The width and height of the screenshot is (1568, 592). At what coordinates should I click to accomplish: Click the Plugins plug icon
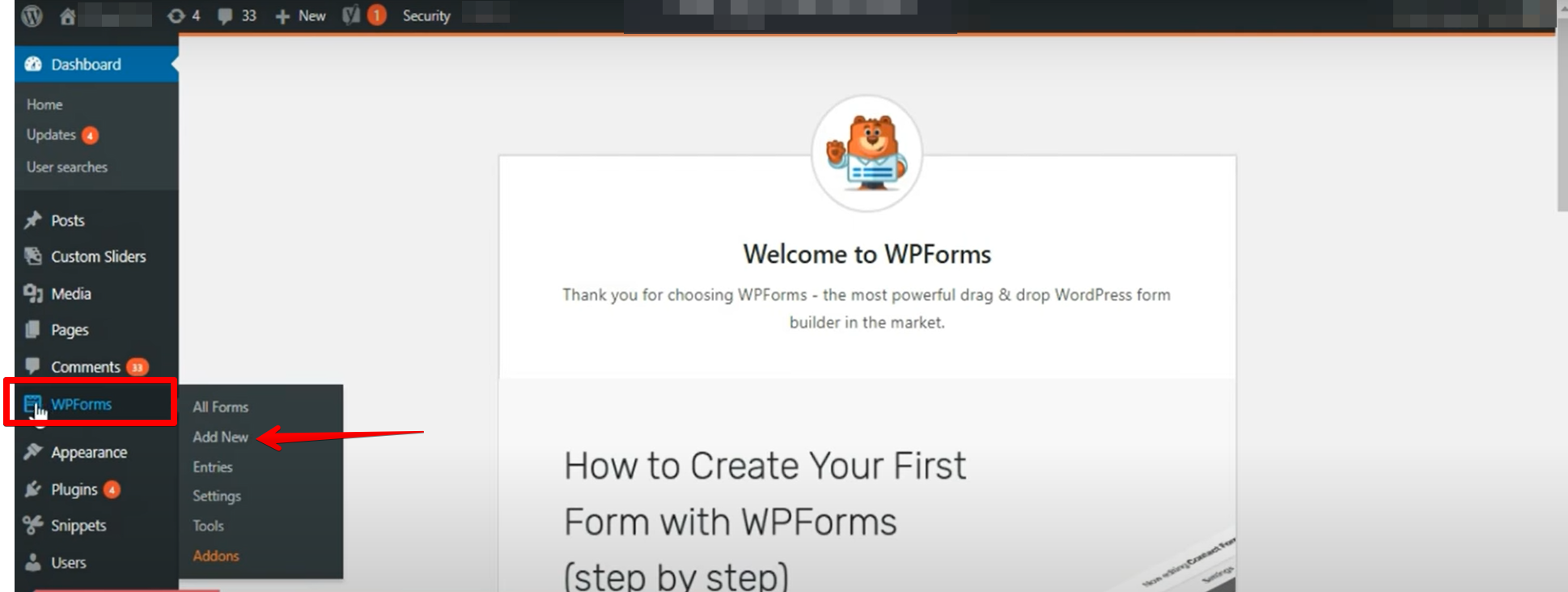click(32, 489)
